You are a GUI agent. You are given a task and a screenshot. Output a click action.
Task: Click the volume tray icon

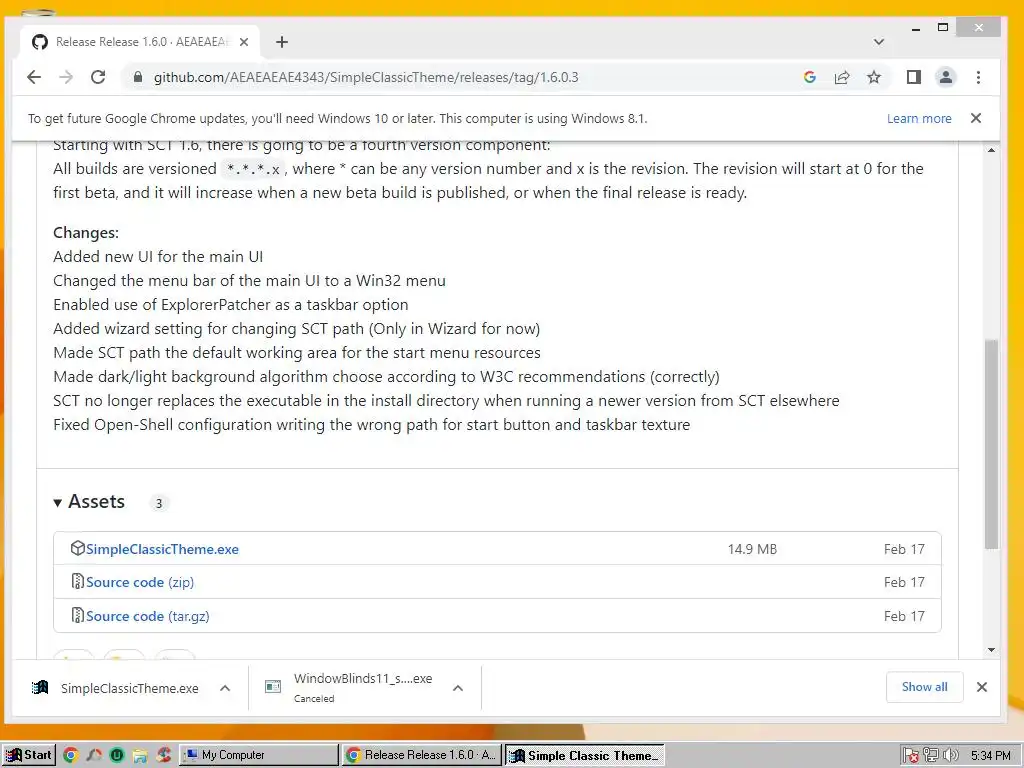click(951, 755)
